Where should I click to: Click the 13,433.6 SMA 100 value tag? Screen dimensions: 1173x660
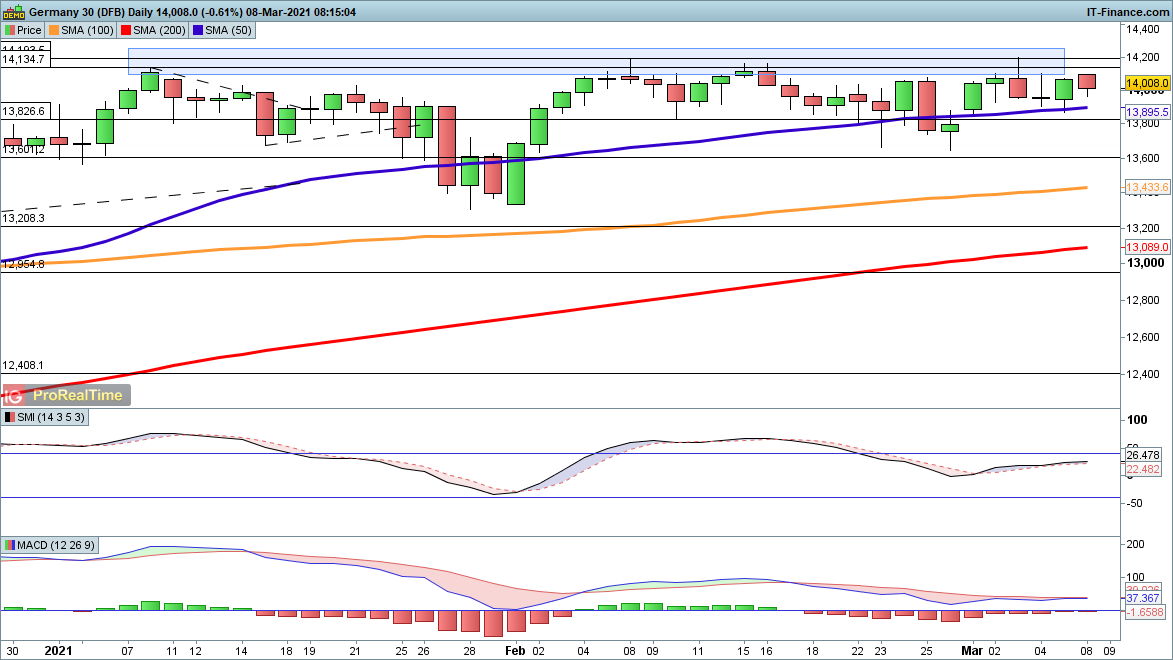click(1147, 188)
